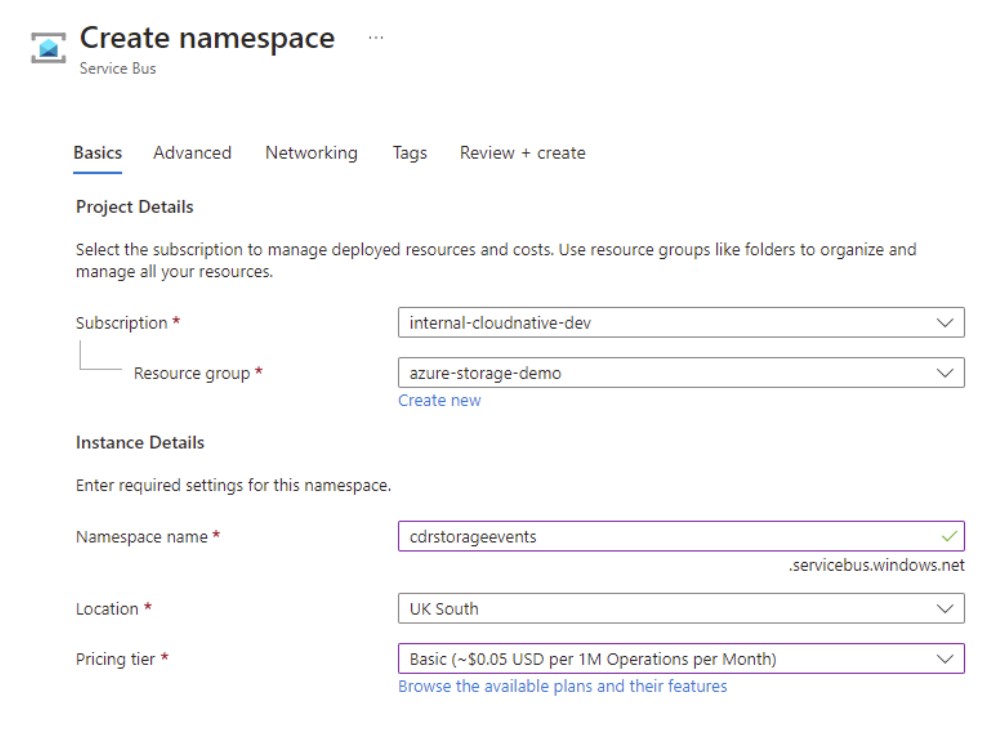The height and width of the screenshot is (741, 1006).
Task: Go to the Networking tab
Action: pos(311,153)
